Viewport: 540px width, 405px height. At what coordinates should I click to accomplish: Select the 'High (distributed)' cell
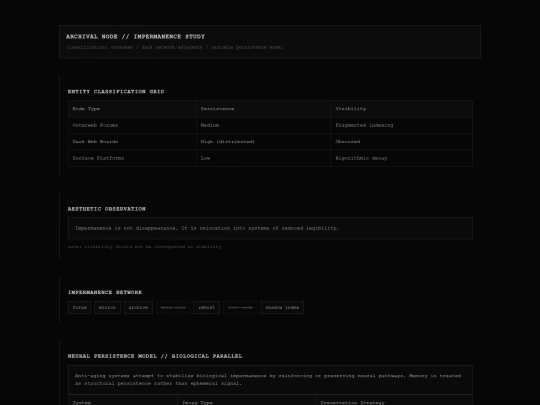pos(263,142)
